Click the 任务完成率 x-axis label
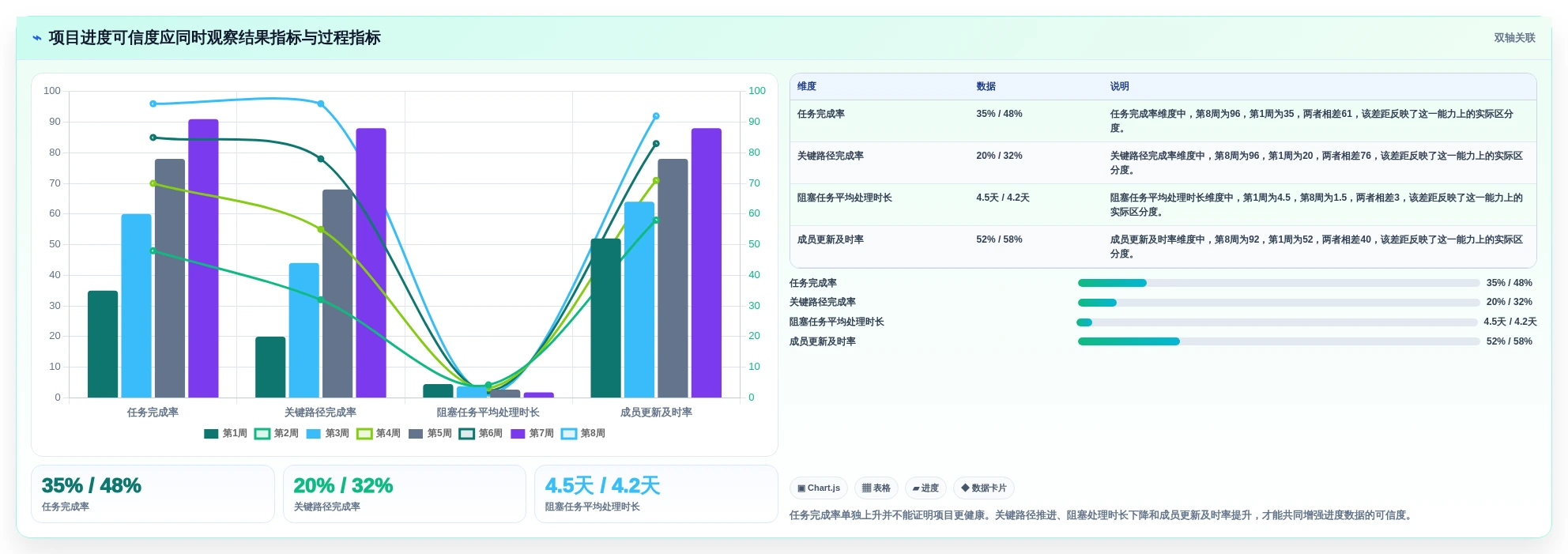 (x=153, y=413)
